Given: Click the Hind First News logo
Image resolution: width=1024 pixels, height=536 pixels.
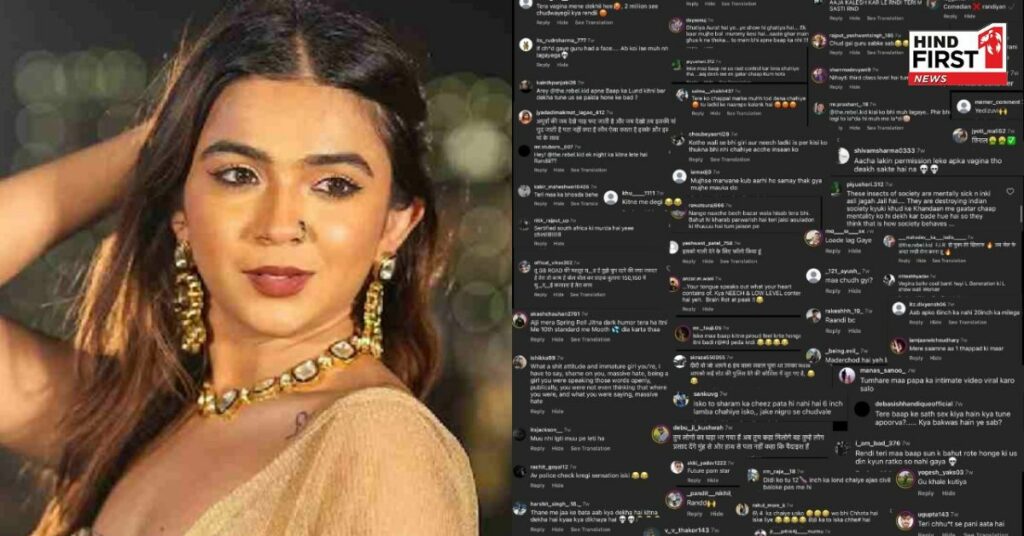Looking at the screenshot, I should point(957,55).
